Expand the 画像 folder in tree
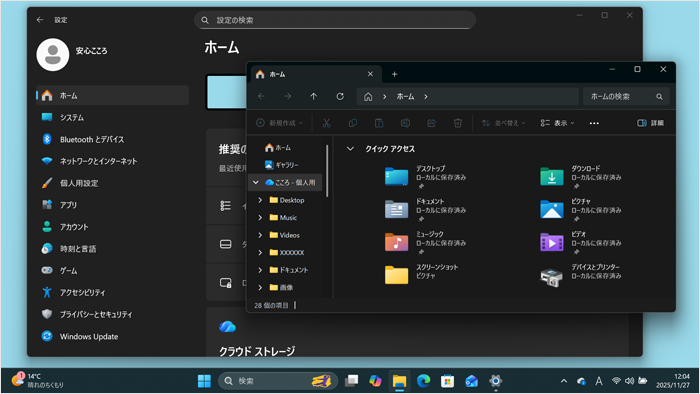 (x=260, y=288)
